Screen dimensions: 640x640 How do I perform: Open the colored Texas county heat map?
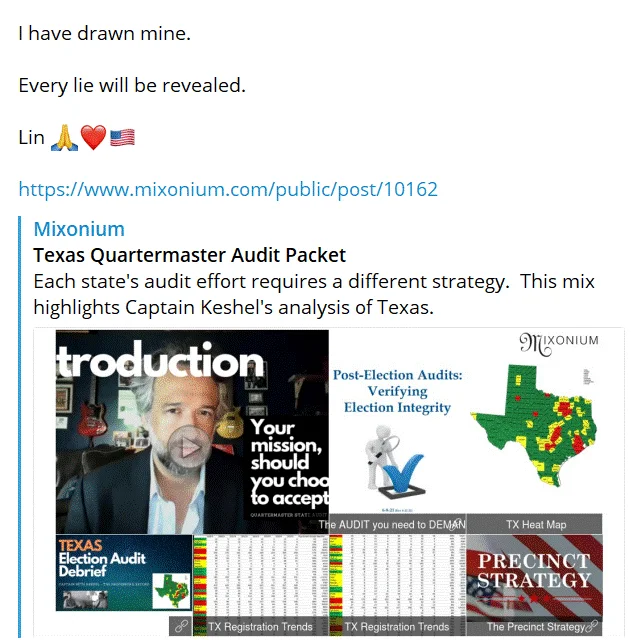(535, 425)
